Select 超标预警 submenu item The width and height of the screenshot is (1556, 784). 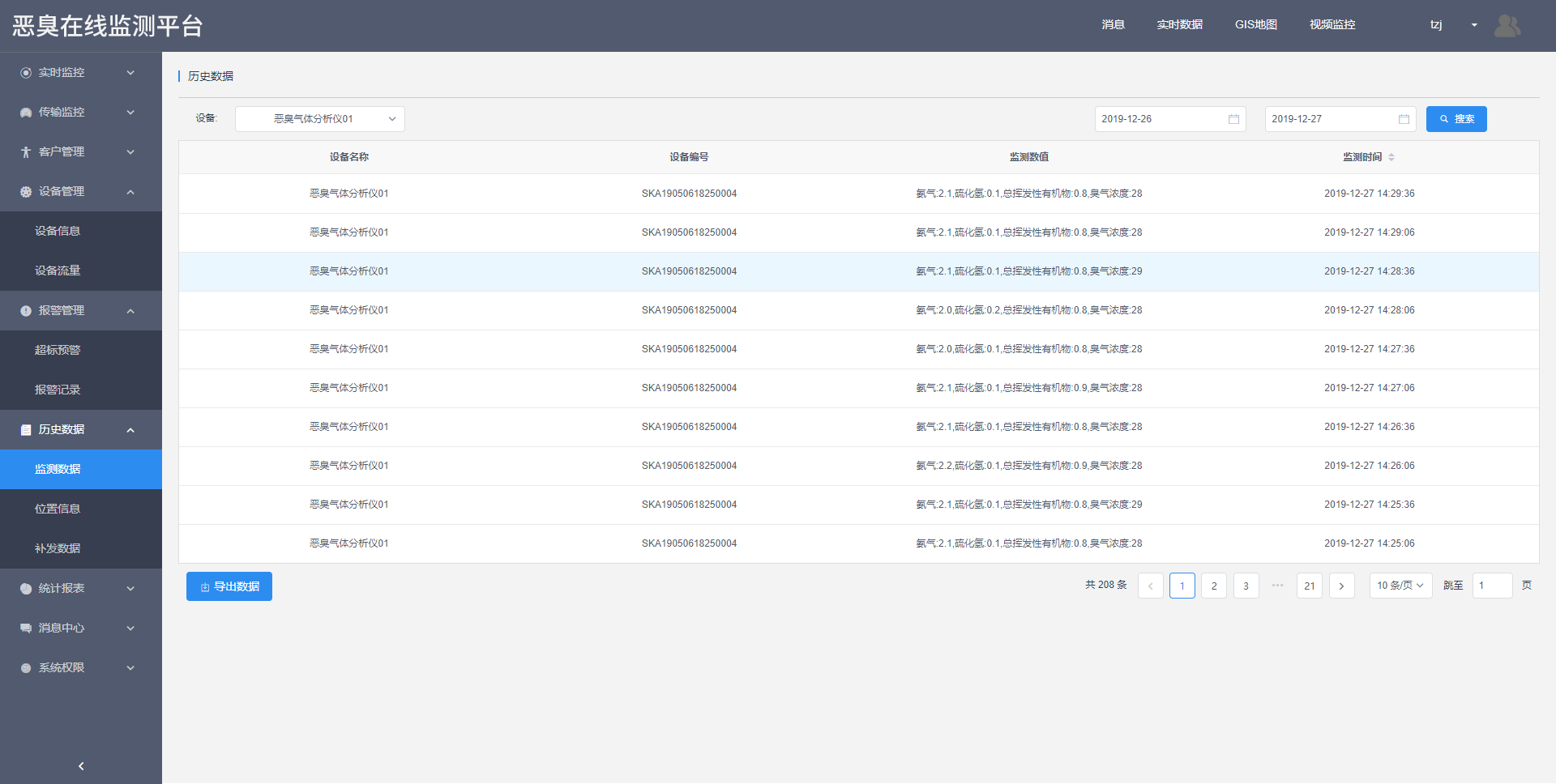(81, 351)
